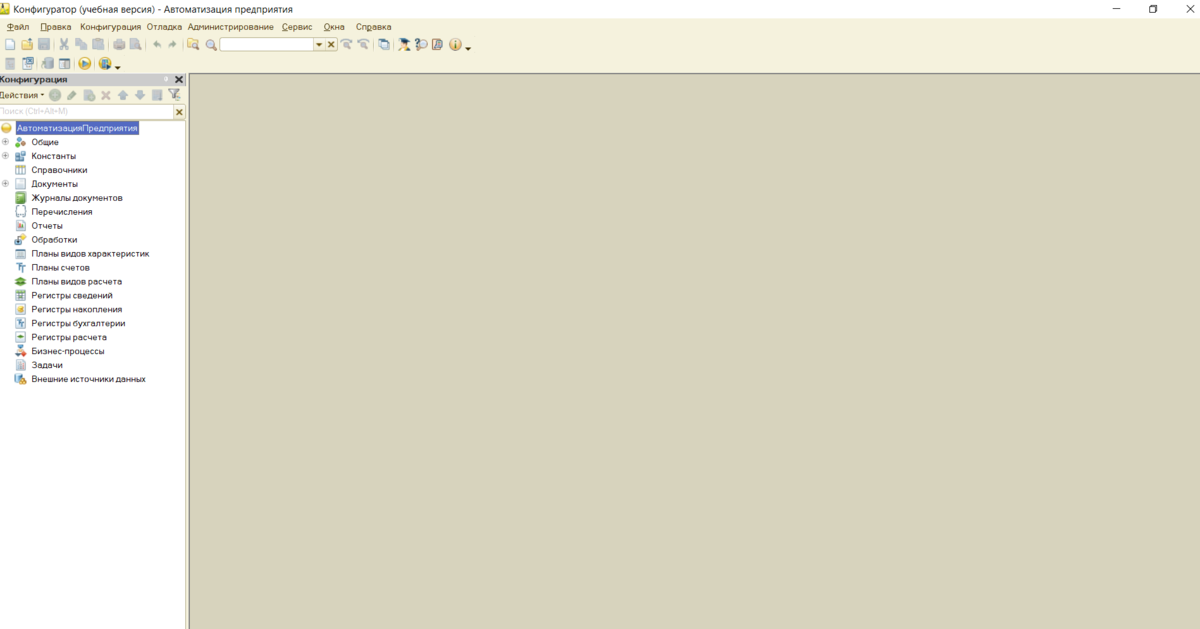Expand the Константы tree node
Screen dimensions: 1200x629
(5, 156)
